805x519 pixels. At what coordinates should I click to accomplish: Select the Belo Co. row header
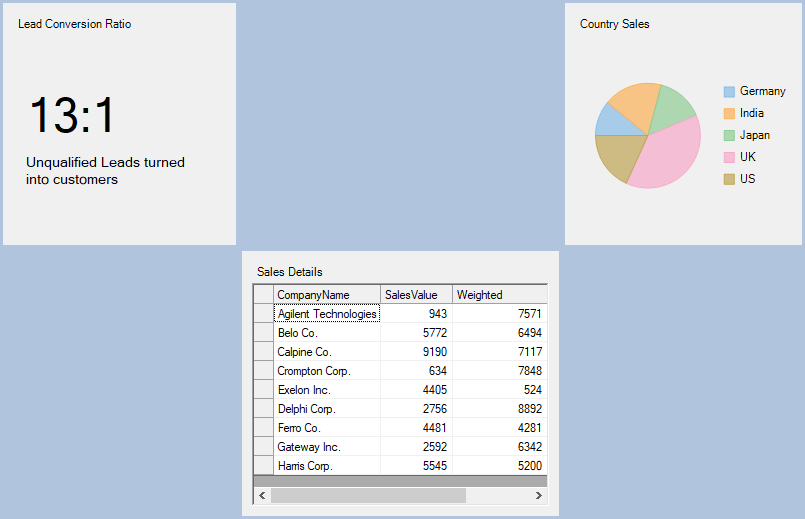(263, 333)
